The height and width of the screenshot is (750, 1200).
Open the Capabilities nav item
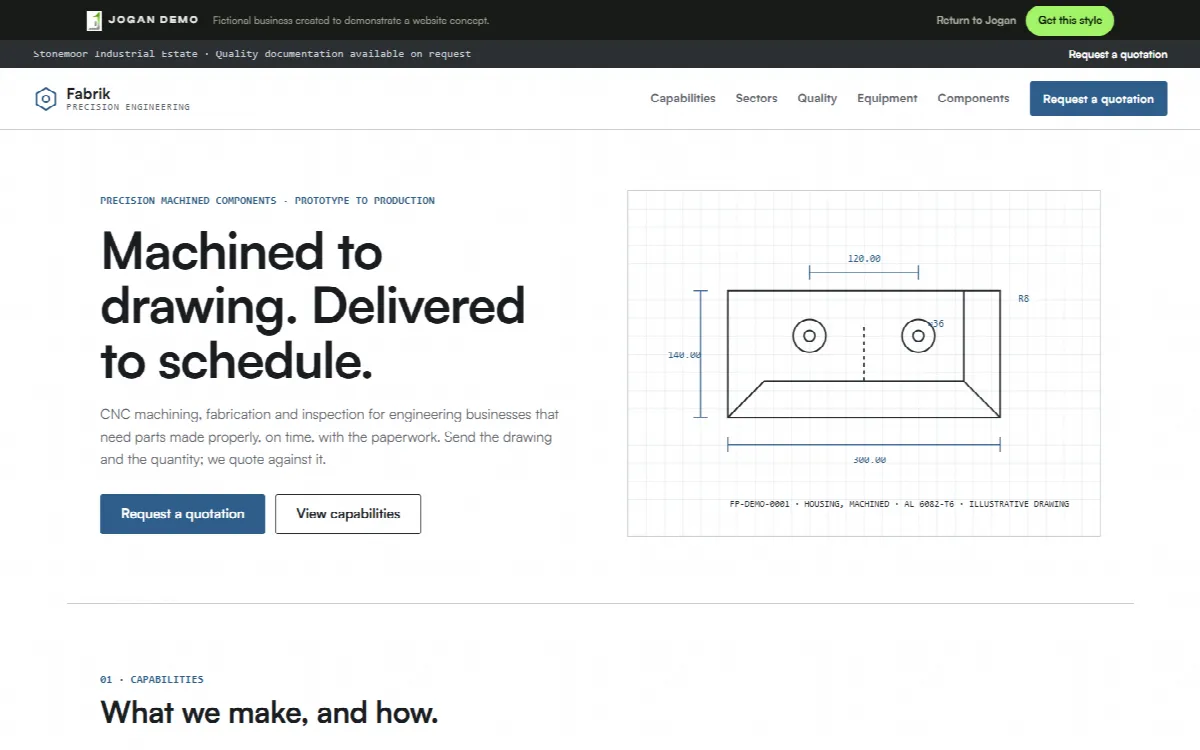pos(683,98)
